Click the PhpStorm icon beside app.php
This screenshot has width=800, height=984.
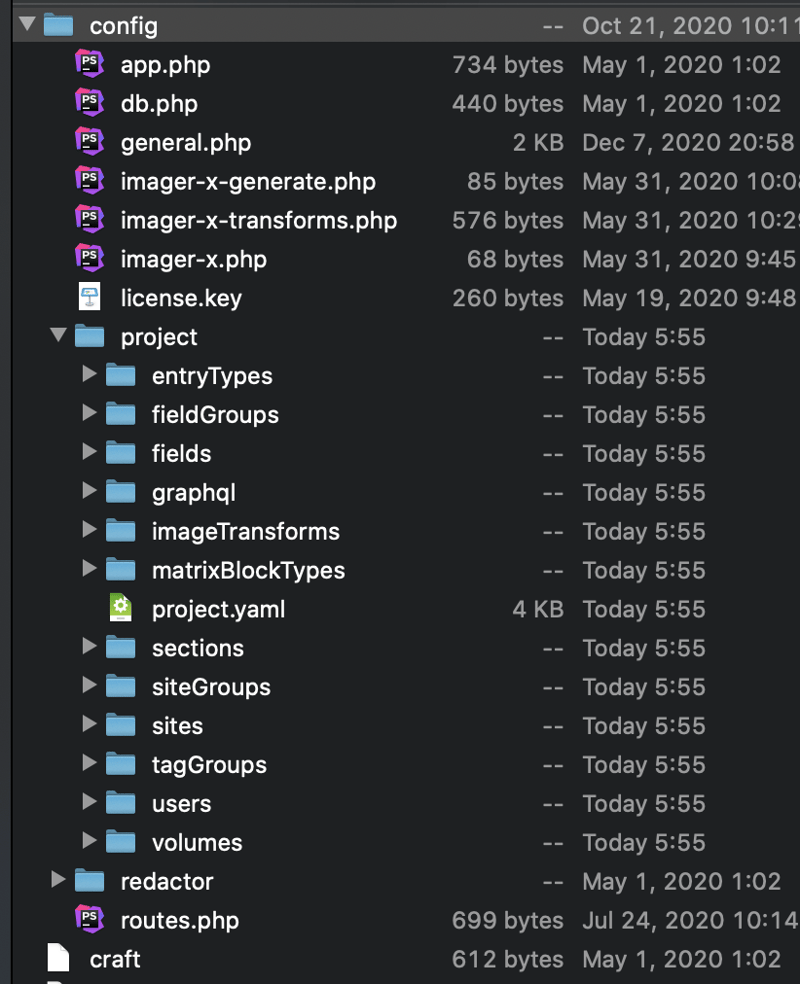89,64
